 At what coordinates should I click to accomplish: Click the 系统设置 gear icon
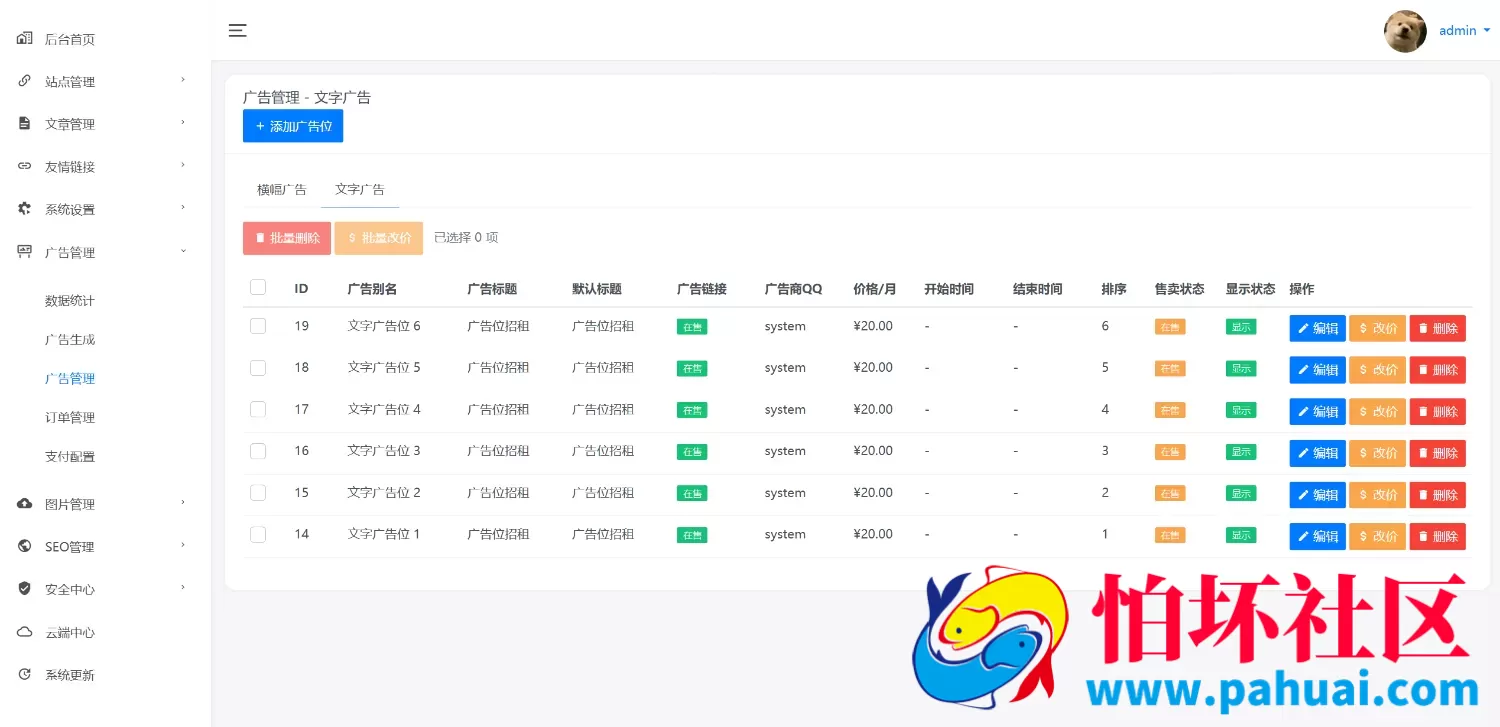coord(25,209)
